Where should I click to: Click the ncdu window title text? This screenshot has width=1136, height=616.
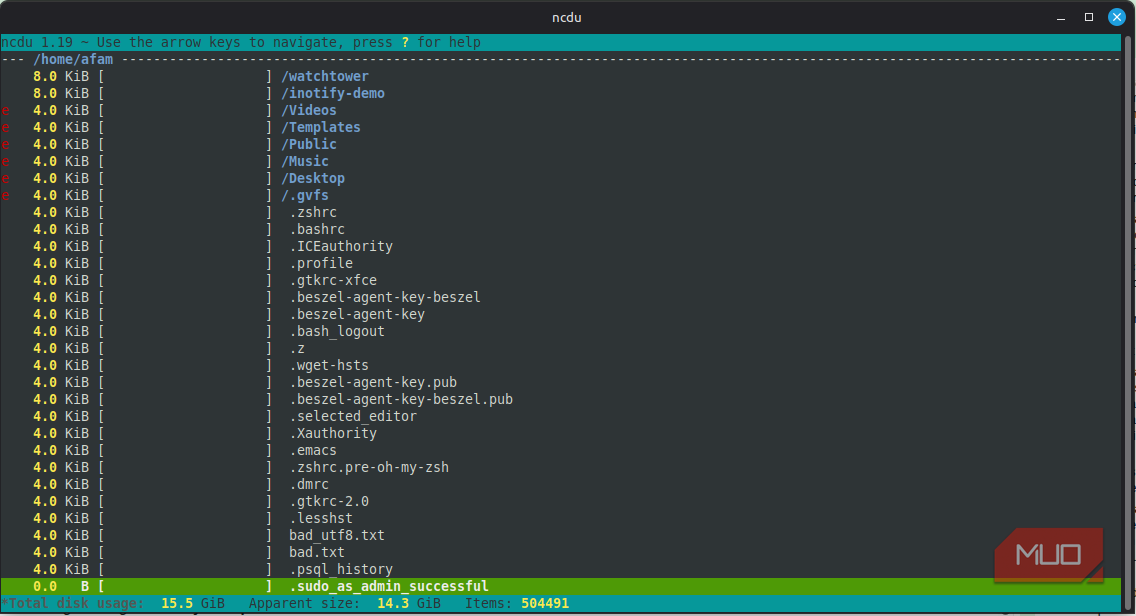[x=567, y=17]
